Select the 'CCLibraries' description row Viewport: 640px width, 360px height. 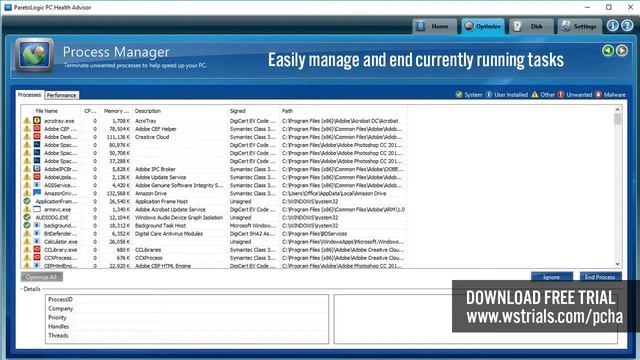(214, 249)
